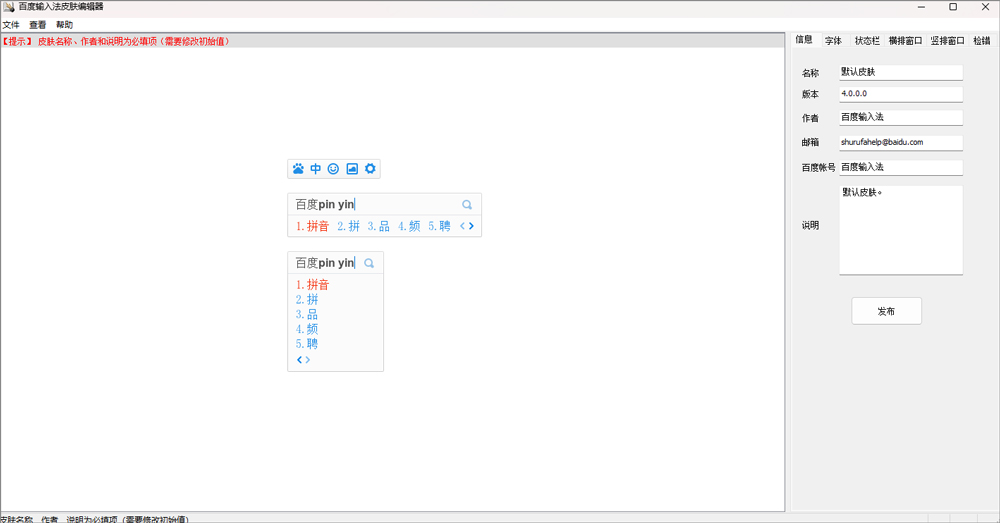The height and width of the screenshot is (523, 1000).
Task: Select candidate 2.拼 in vertical window
Action: 307,299
